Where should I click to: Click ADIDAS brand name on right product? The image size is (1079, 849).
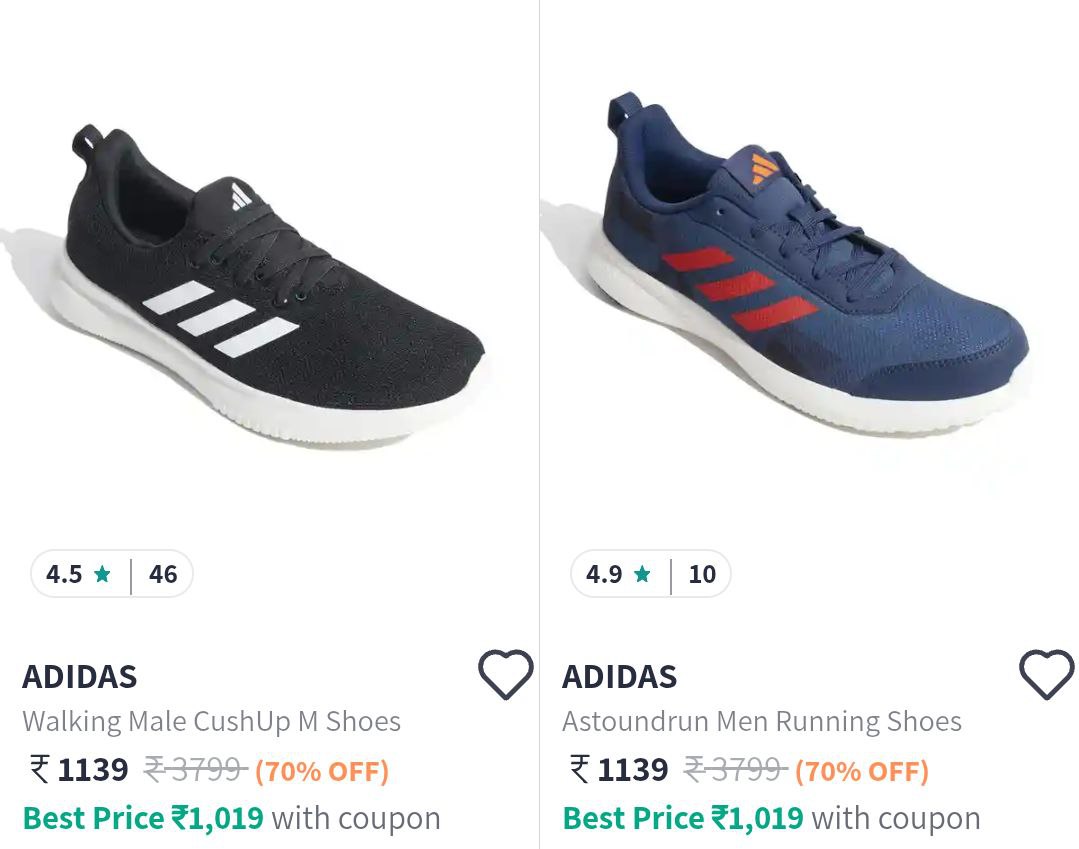tap(618, 676)
